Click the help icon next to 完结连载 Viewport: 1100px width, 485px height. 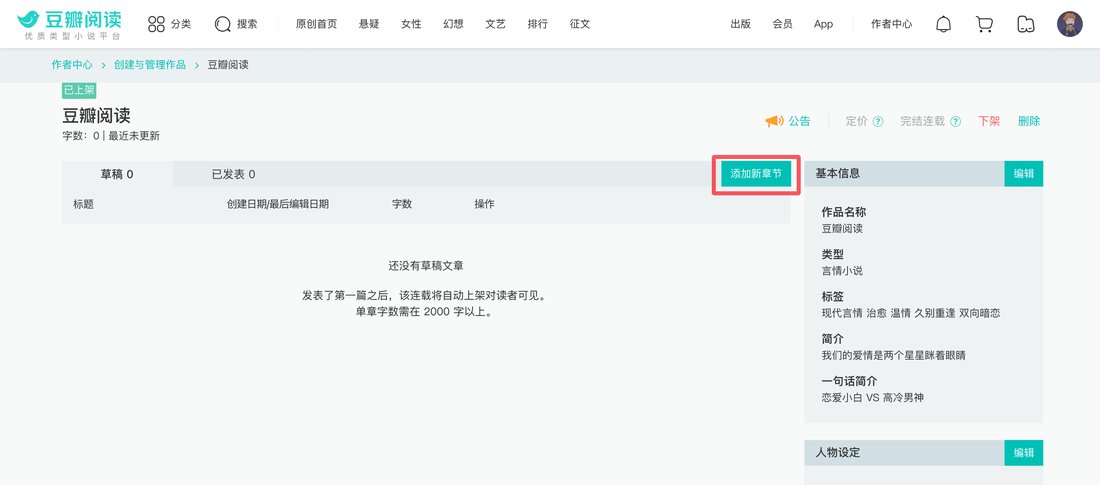(x=955, y=121)
